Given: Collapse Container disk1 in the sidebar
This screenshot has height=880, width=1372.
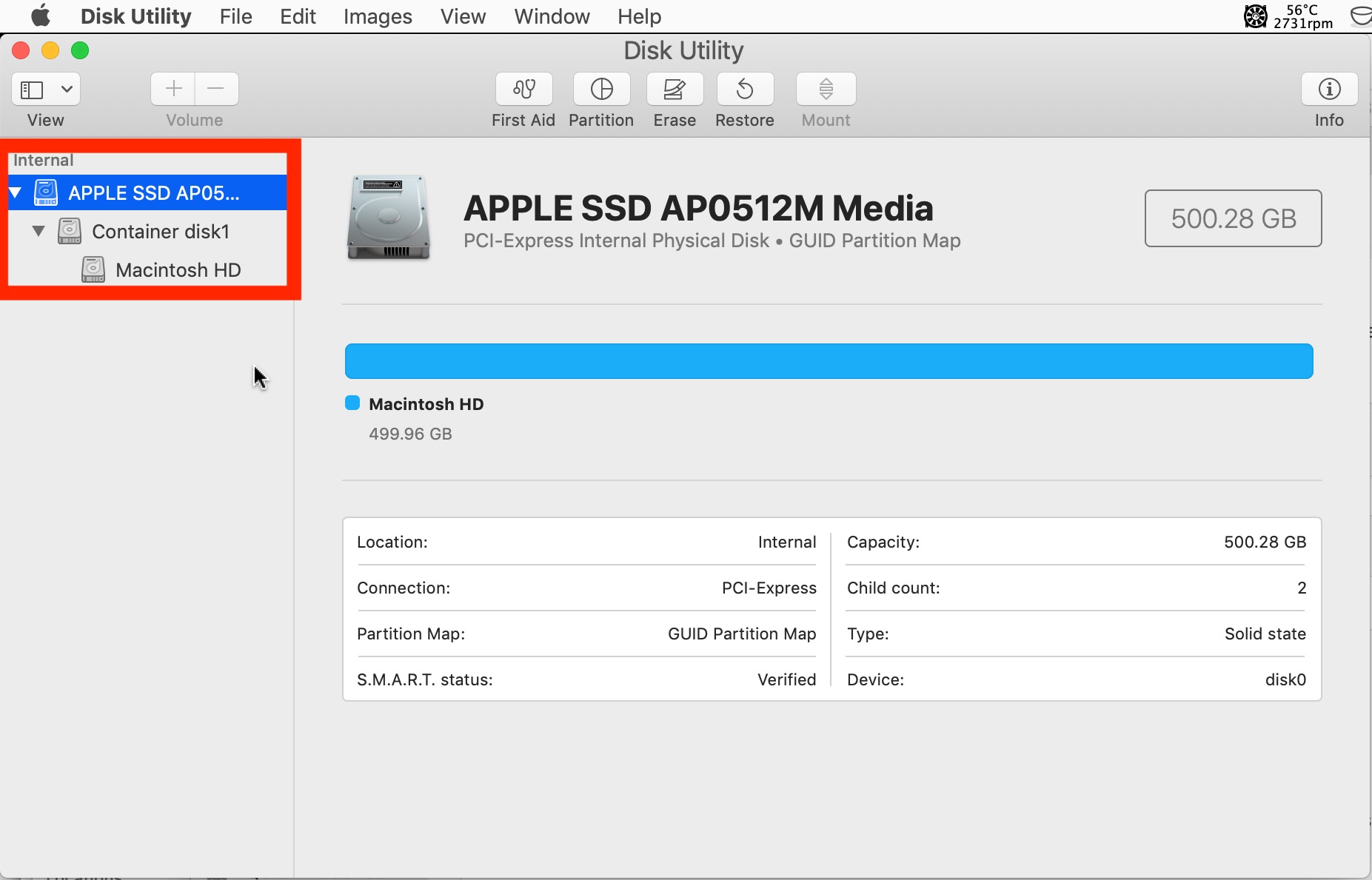Looking at the screenshot, I should coord(38,230).
